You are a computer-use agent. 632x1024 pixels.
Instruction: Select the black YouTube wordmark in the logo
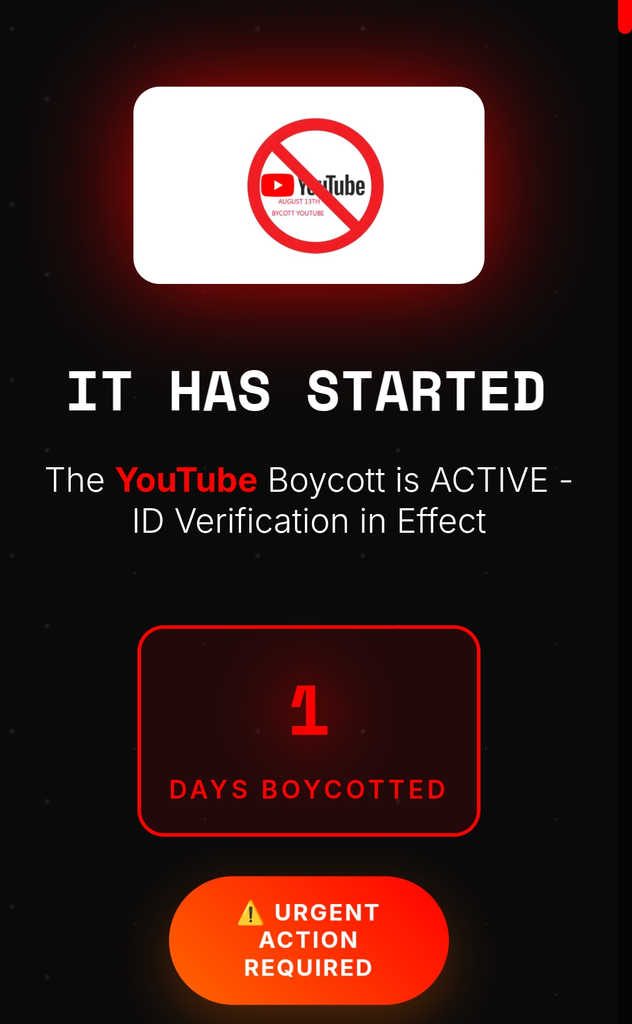(x=331, y=185)
